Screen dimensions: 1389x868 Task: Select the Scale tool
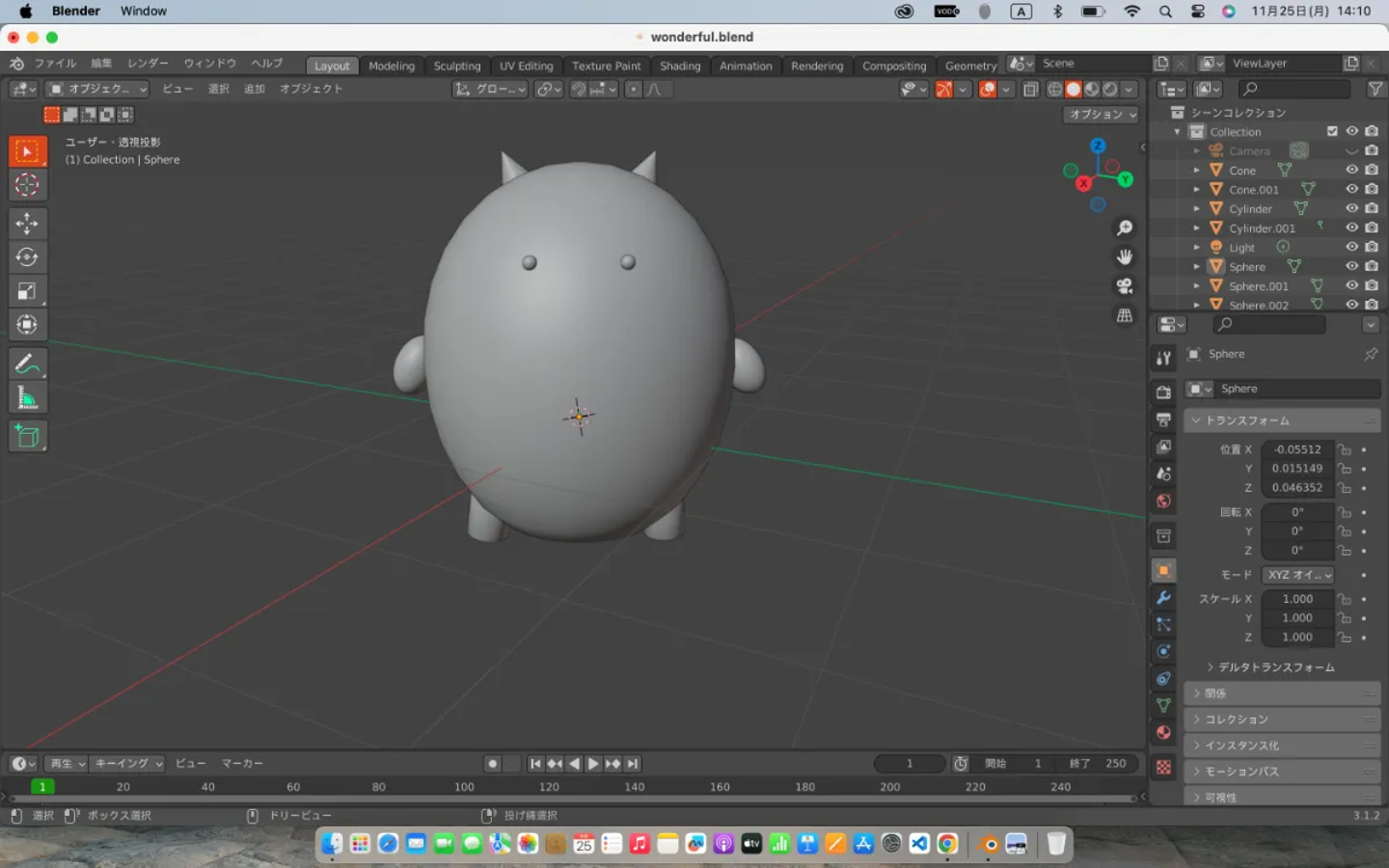tap(27, 291)
